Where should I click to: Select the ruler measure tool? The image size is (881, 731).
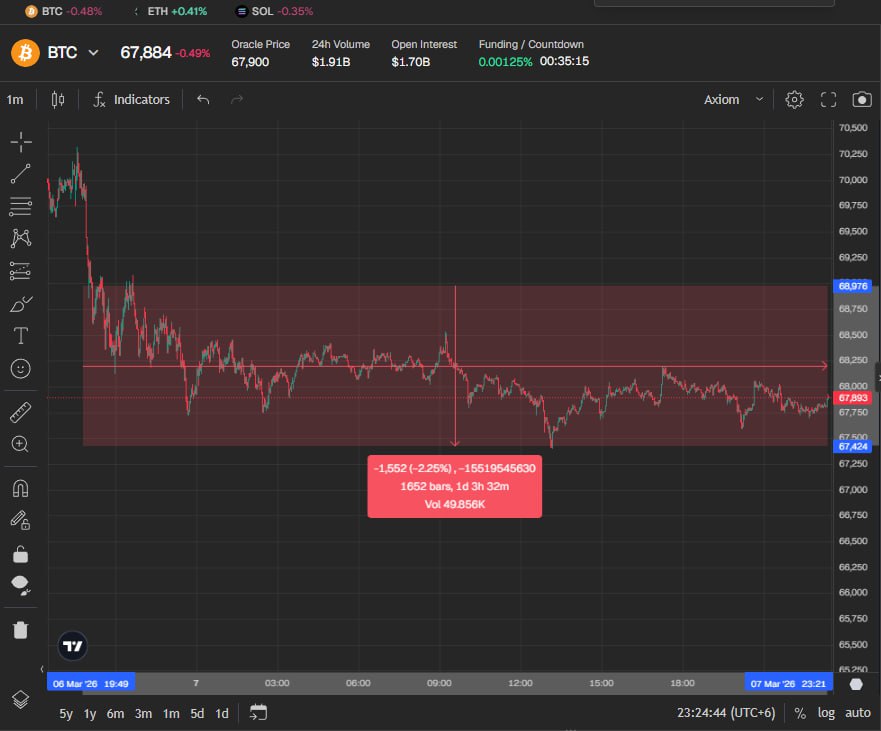tap(21, 412)
